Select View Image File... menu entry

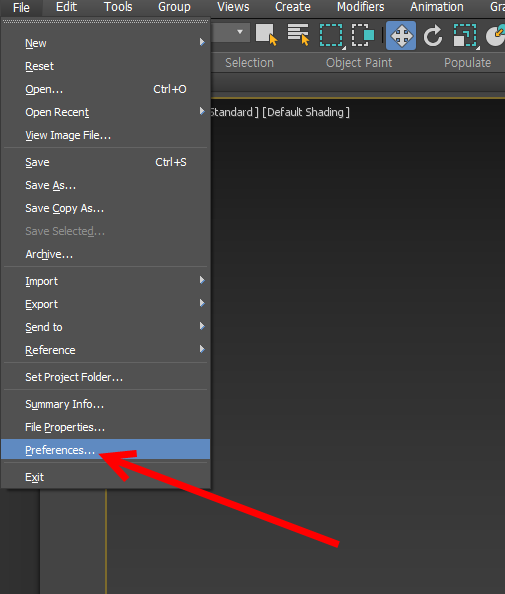(x=106, y=135)
